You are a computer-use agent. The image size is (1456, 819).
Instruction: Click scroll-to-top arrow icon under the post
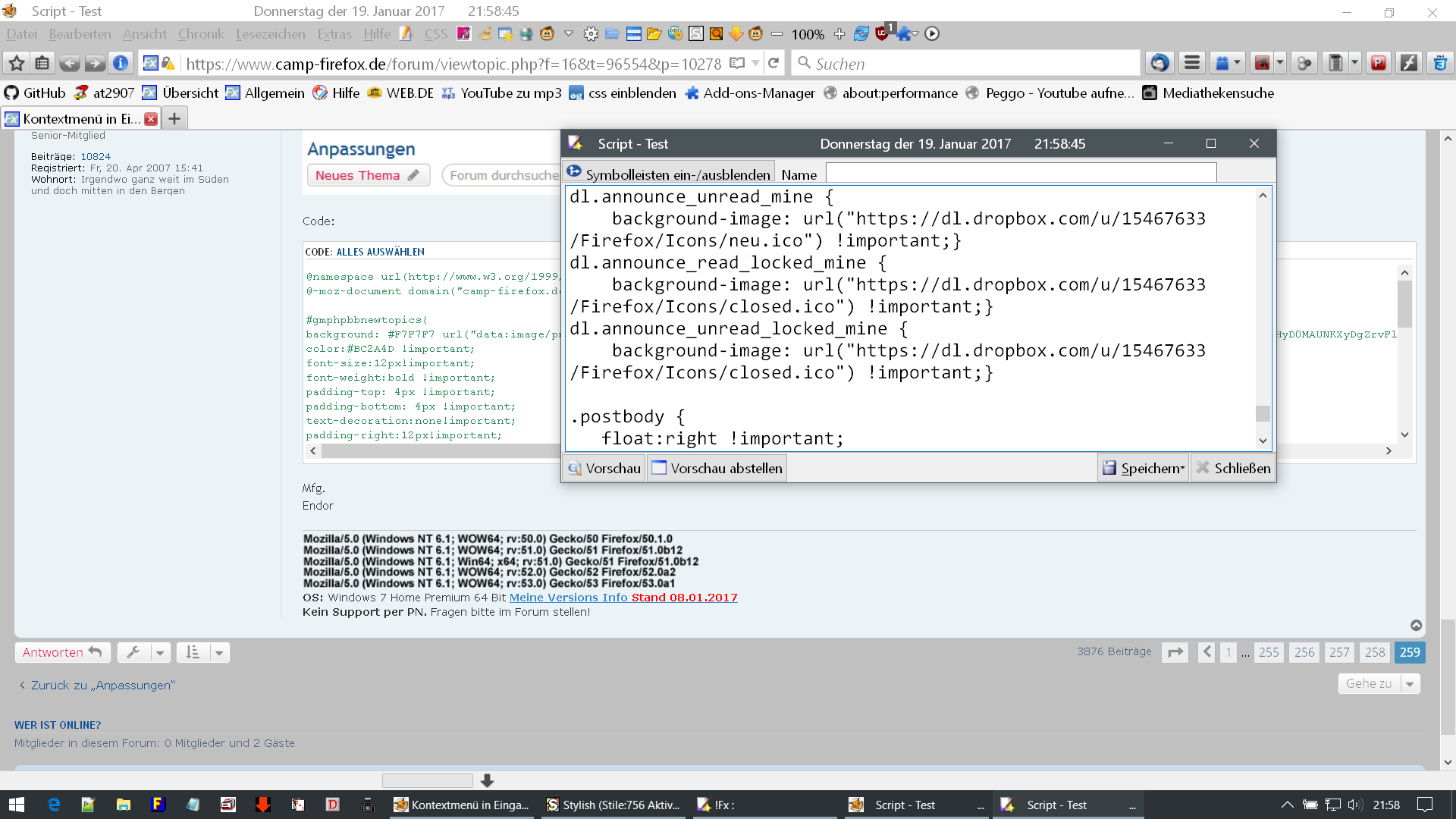[1416, 626]
